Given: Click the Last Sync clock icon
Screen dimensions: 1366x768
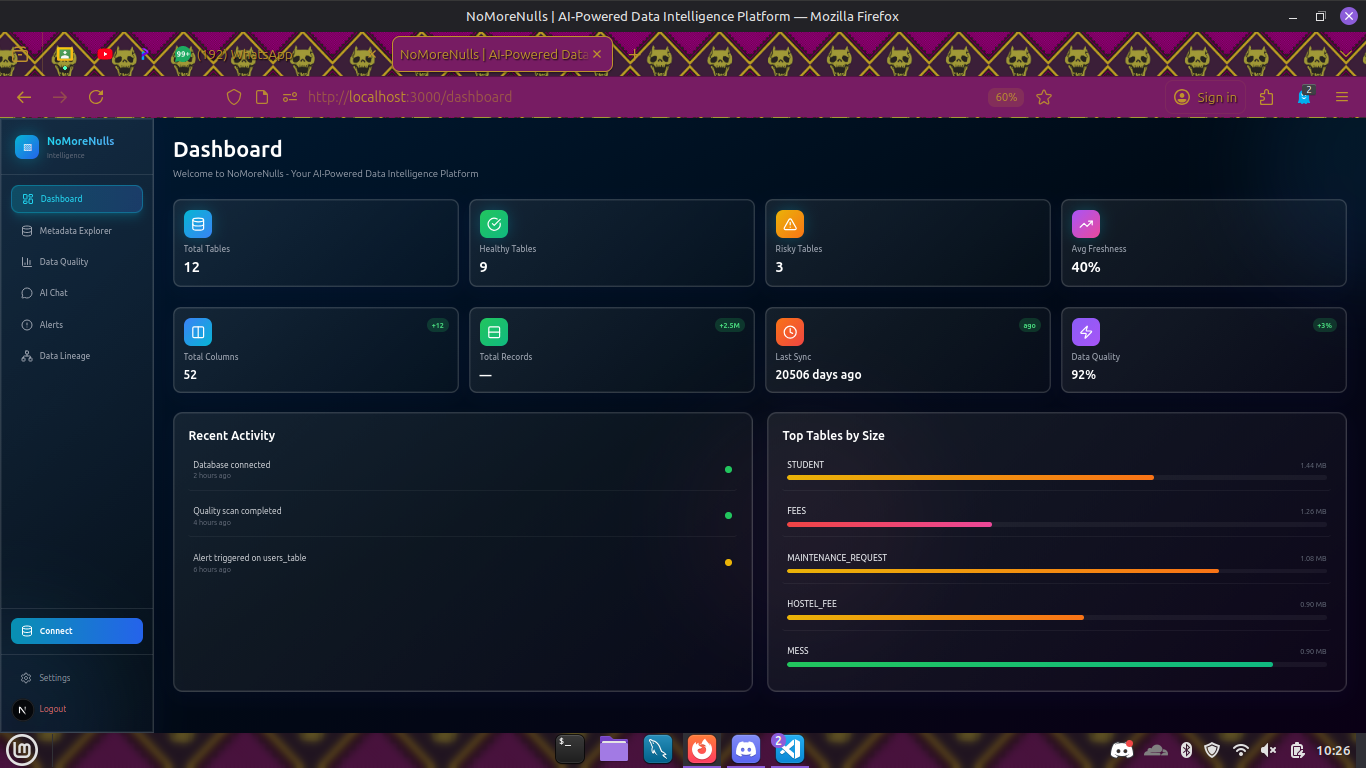Looking at the screenshot, I should [x=789, y=332].
